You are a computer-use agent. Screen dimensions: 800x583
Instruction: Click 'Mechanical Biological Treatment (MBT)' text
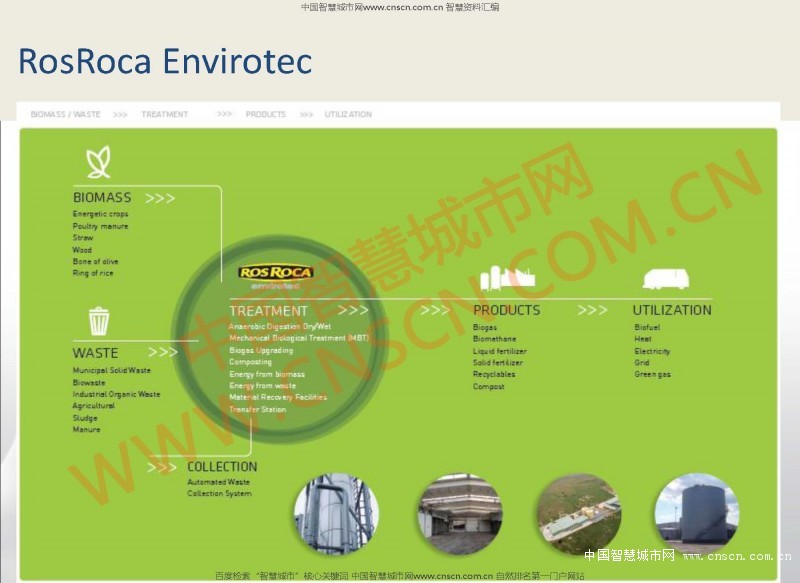299,338
